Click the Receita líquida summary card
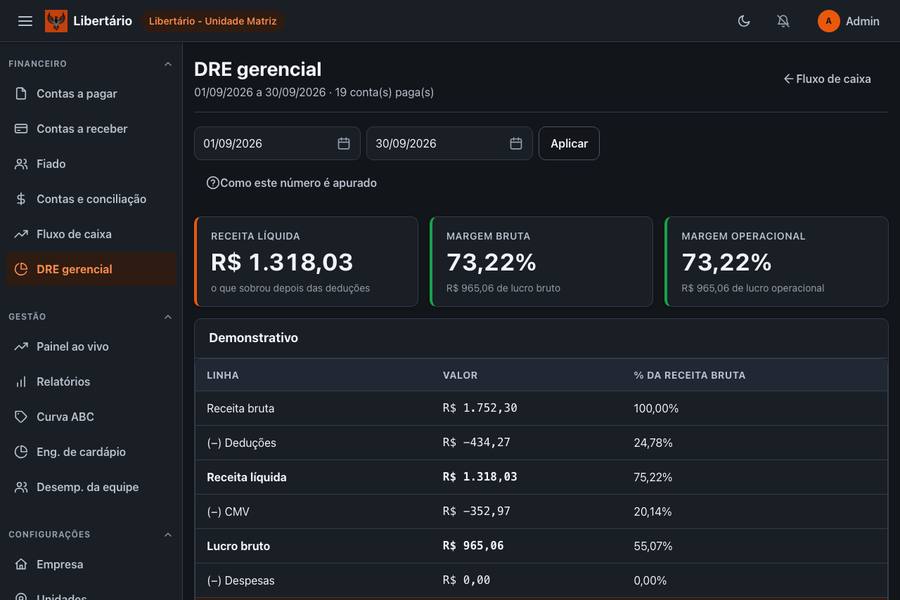This screenshot has width=900, height=600. tap(306, 262)
